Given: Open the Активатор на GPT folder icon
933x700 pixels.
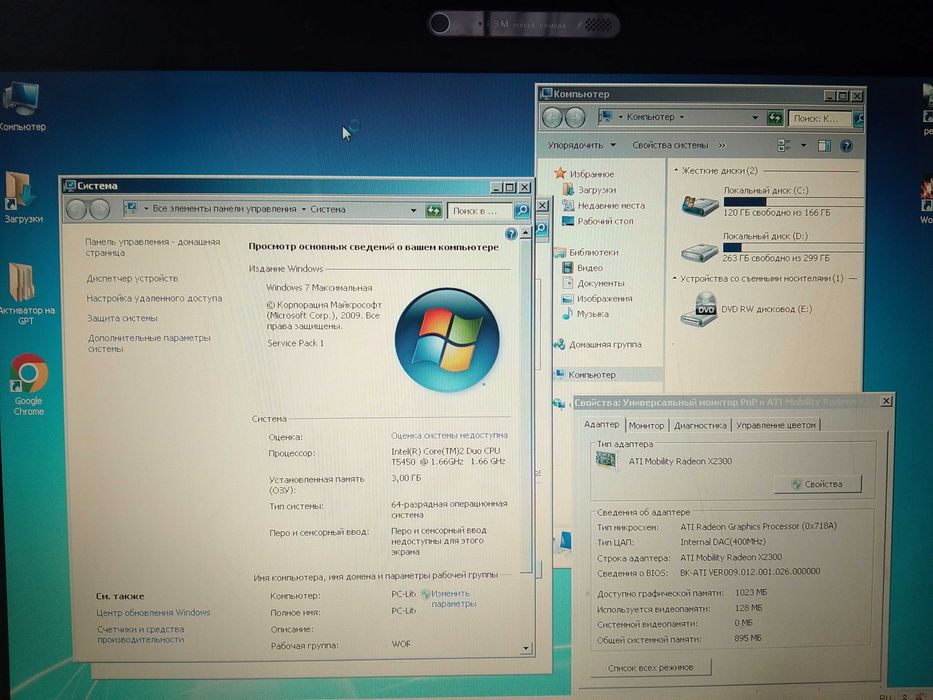Looking at the screenshot, I should pyautogui.click(x=24, y=293).
